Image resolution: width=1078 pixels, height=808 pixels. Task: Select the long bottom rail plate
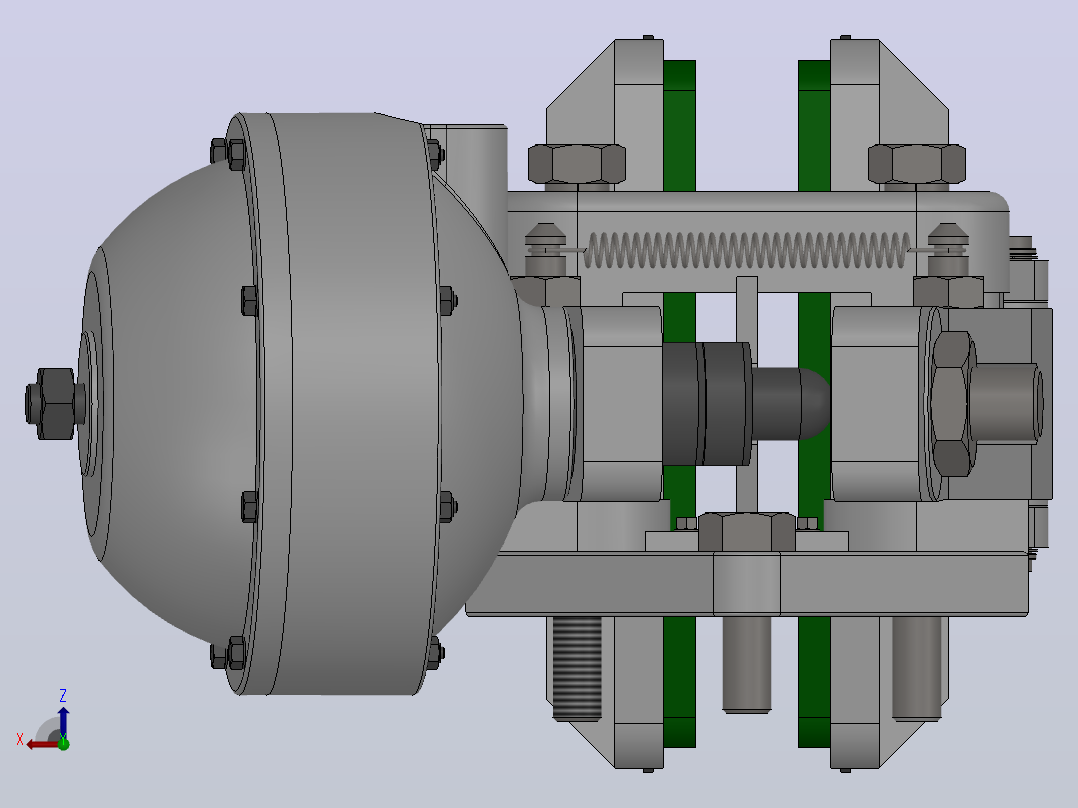[x=747, y=584]
